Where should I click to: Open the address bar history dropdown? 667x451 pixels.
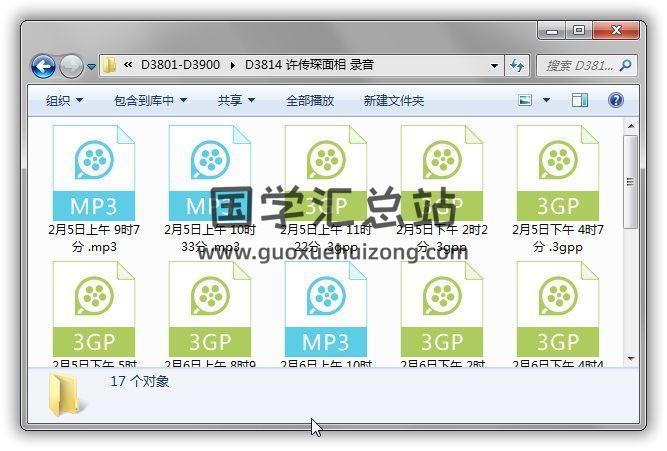point(494,66)
